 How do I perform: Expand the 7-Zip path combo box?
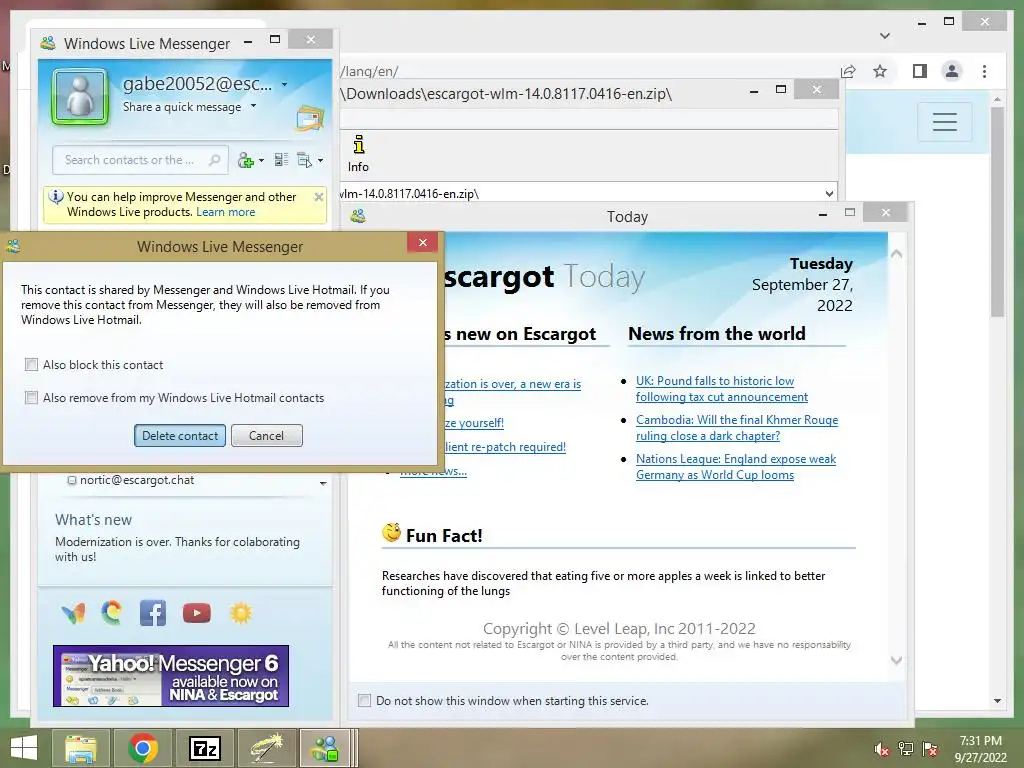[829, 194]
